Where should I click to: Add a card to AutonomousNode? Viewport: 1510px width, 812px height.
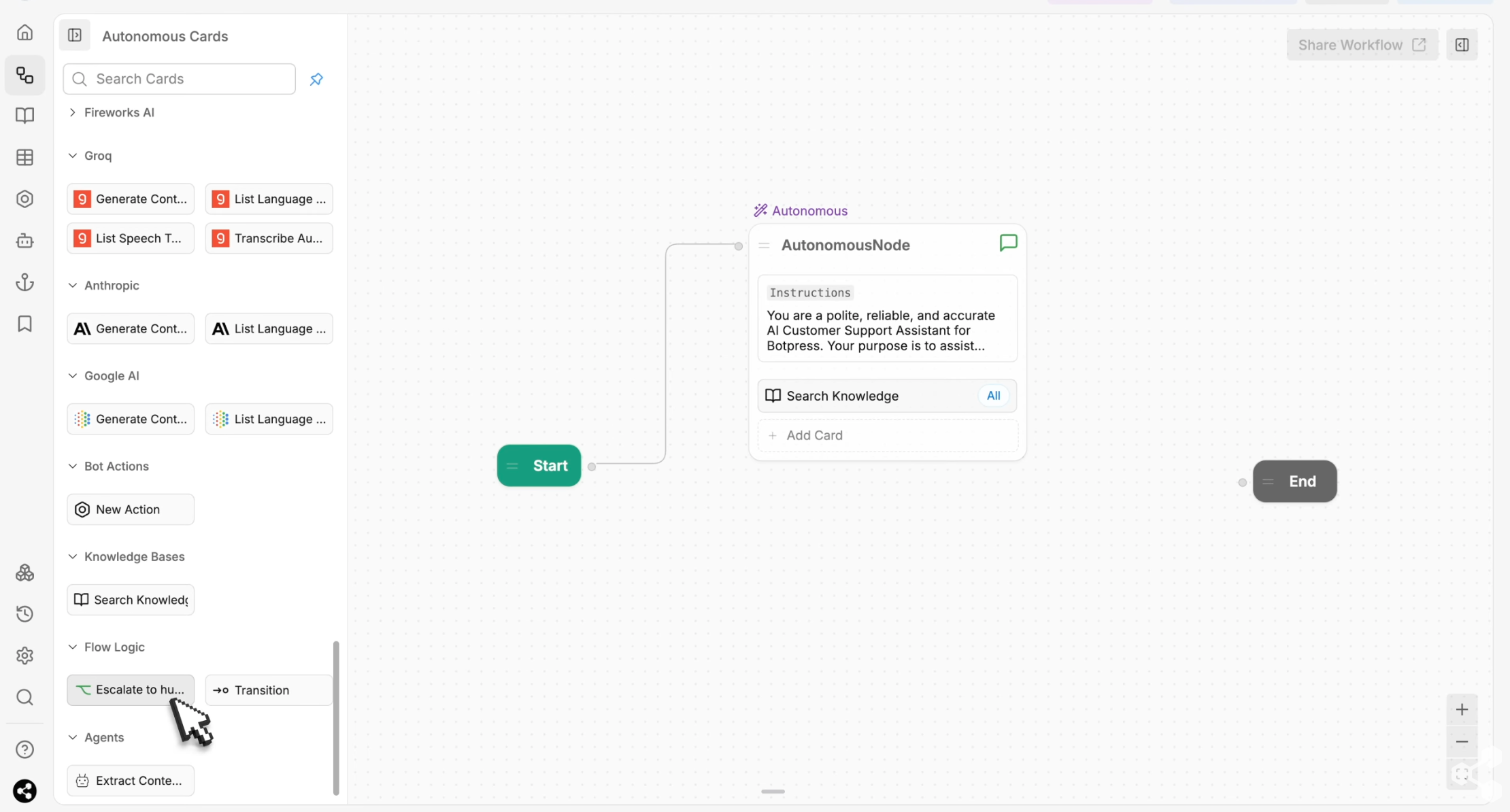[x=813, y=435]
